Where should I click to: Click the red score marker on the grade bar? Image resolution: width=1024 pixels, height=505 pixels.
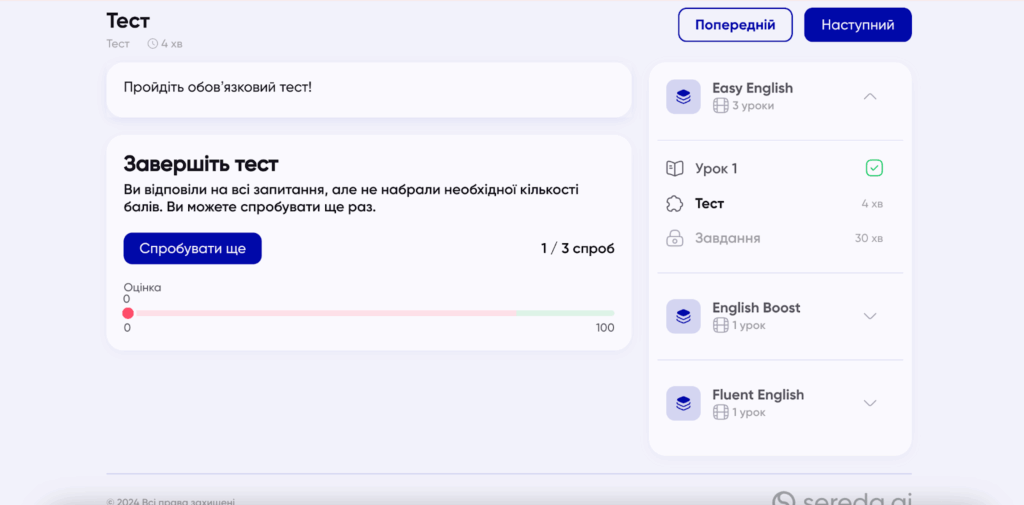[x=128, y=313]
